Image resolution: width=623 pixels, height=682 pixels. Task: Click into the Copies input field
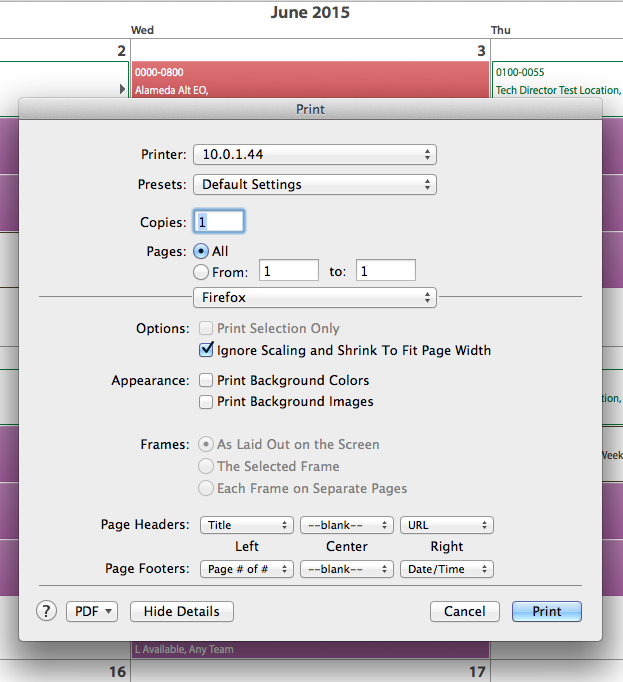219,222
